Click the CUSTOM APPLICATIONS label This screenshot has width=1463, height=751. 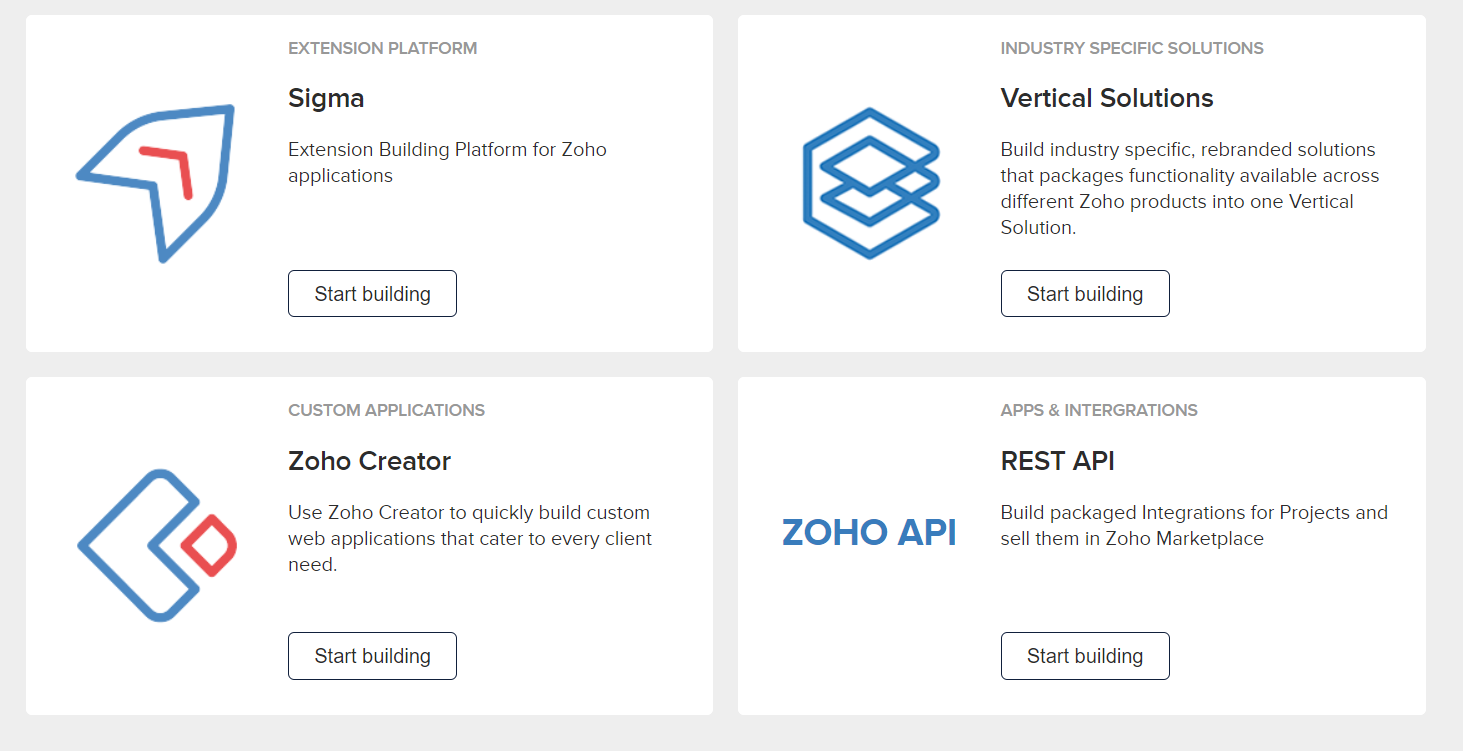386,410
